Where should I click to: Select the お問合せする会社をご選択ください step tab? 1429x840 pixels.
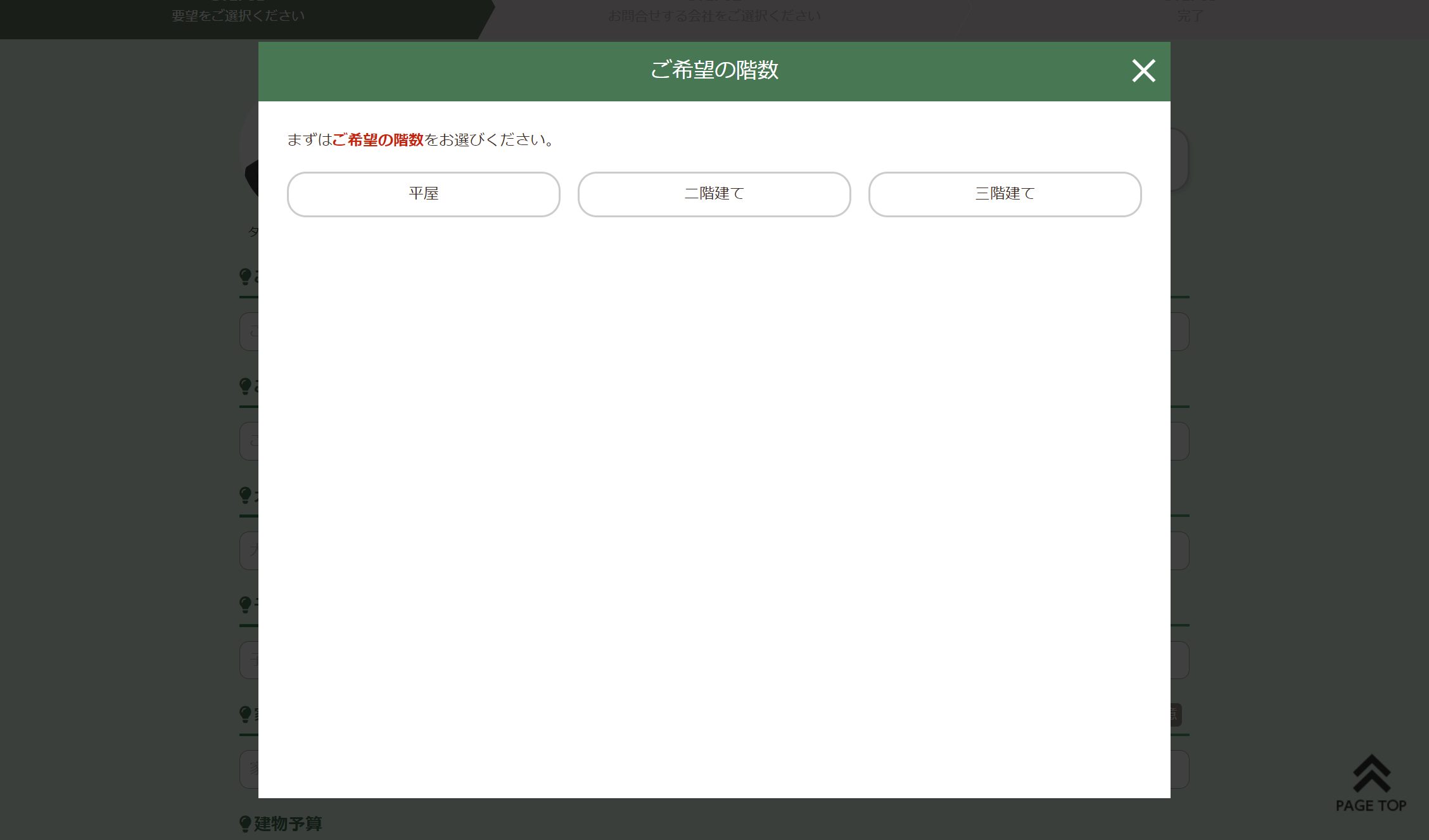point(714,16)
